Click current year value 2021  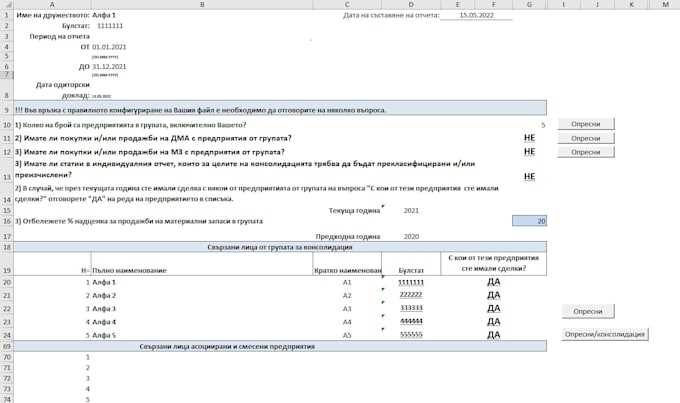tap(411, 211)
